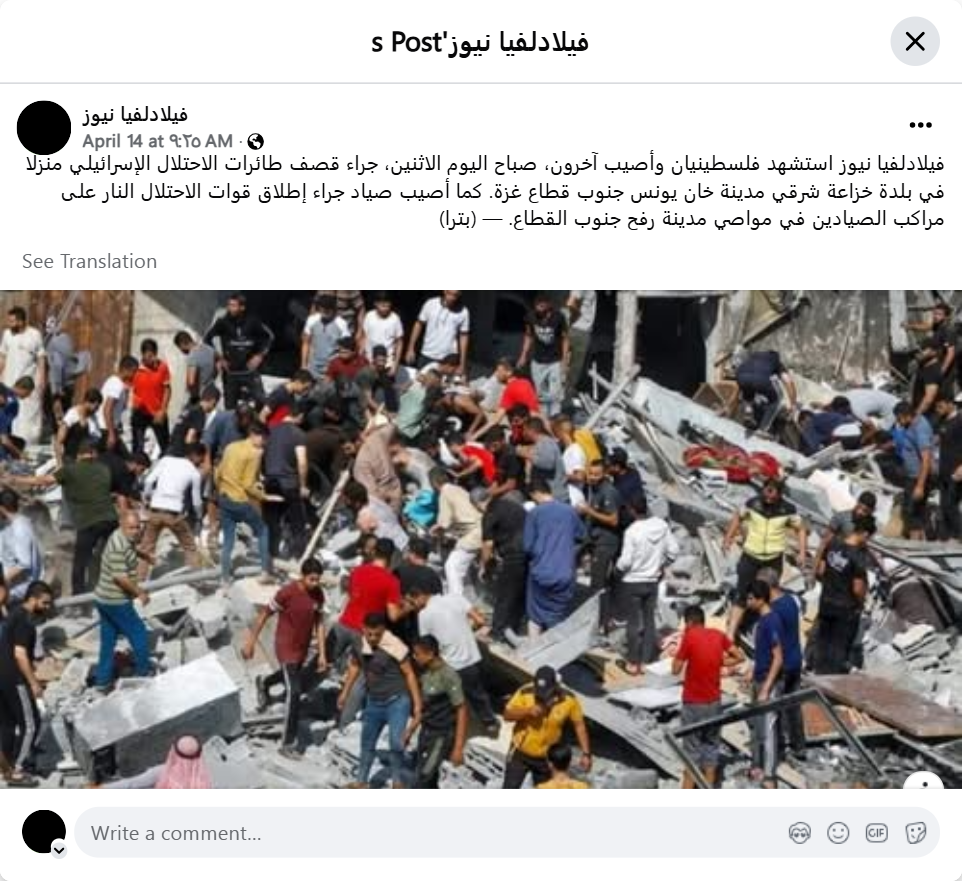Open the emoji picker in comment box
This screenshot has height=881, width=962.
(x=838, y=833)
